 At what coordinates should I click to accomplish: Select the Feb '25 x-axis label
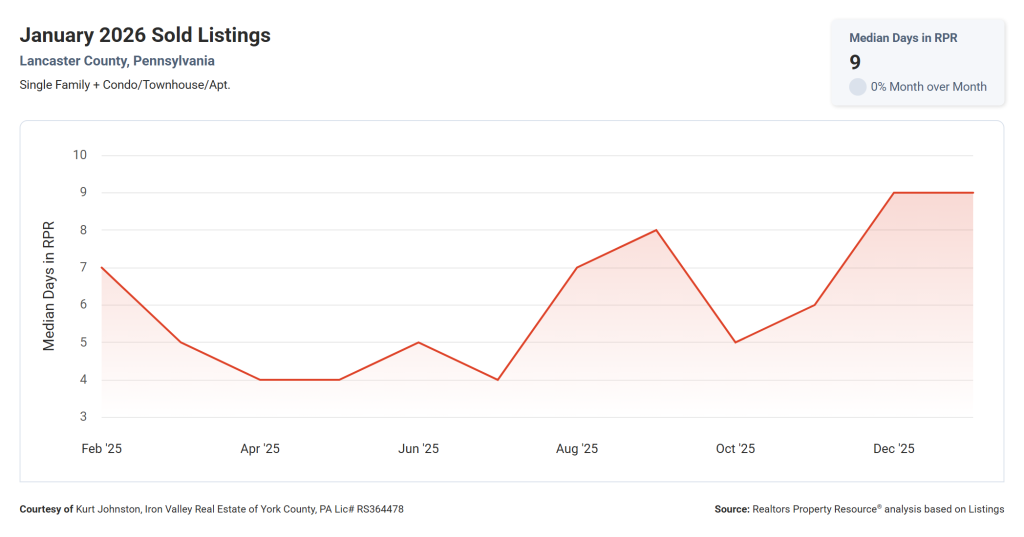(x=102, y=449)
